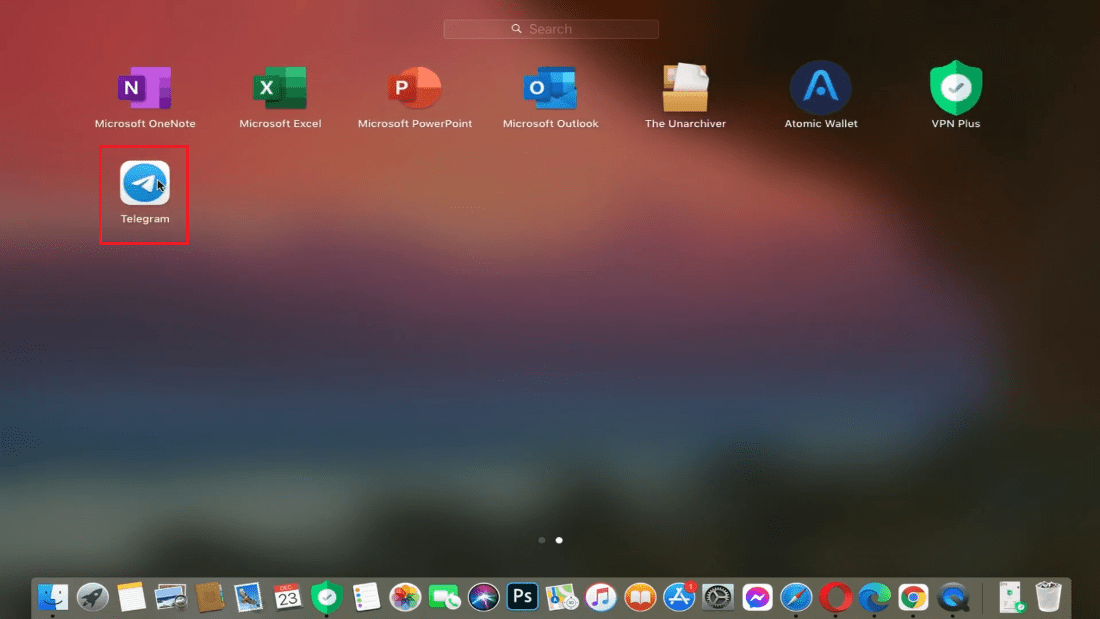1100x619 pixels.
Task: Launch Telegram app
Action: point(145,183)
